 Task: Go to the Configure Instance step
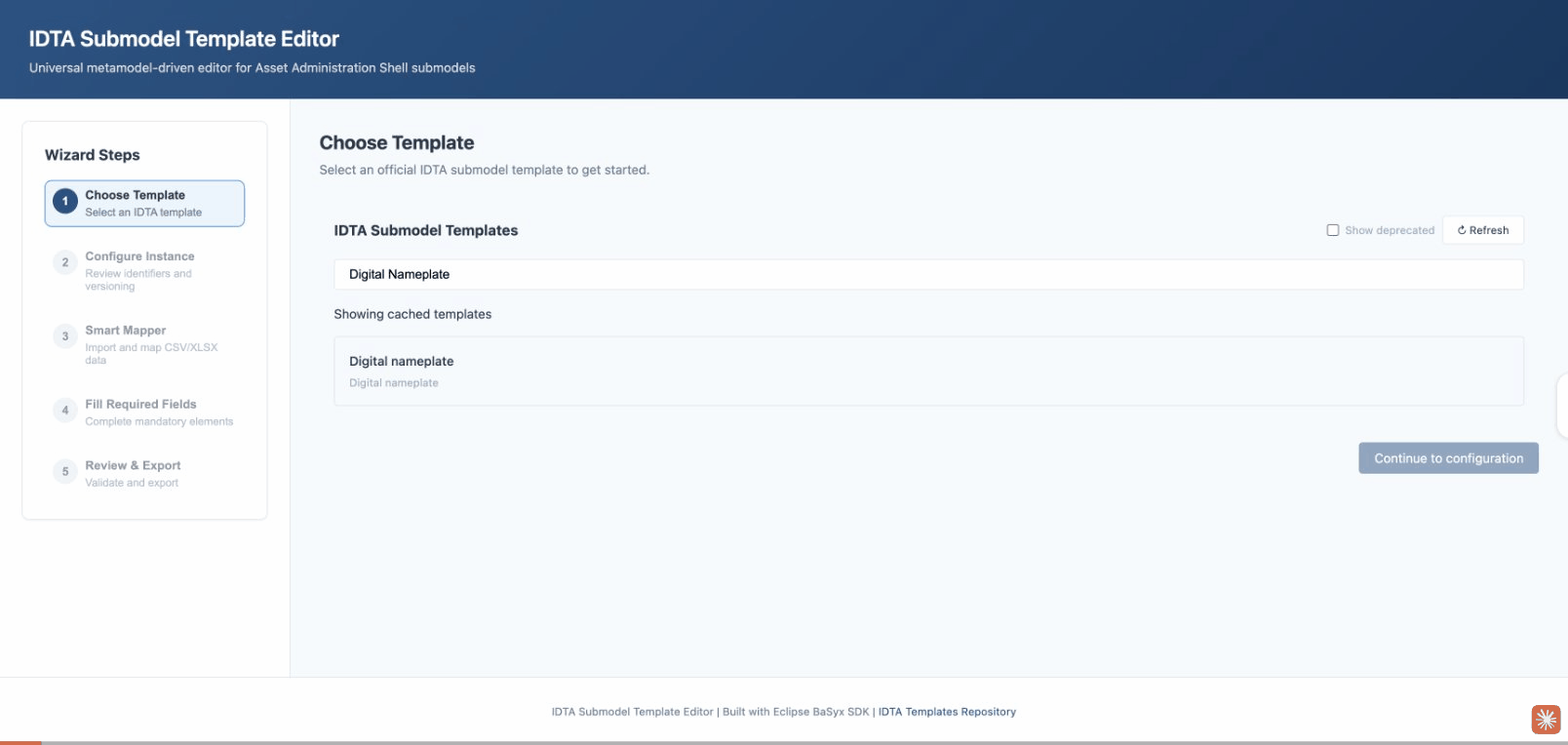coord(139,256)
